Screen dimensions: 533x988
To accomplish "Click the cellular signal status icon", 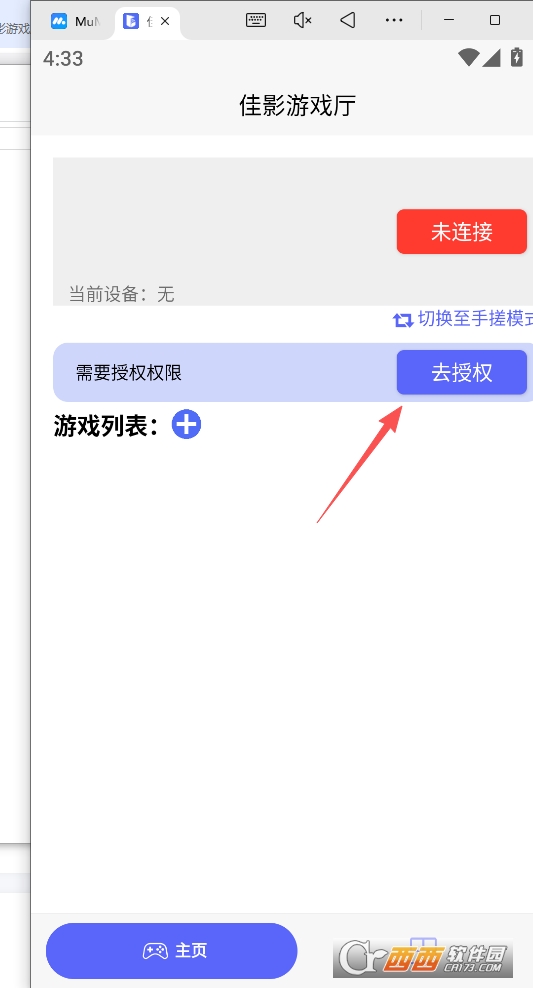I will [x=491, y=58].
